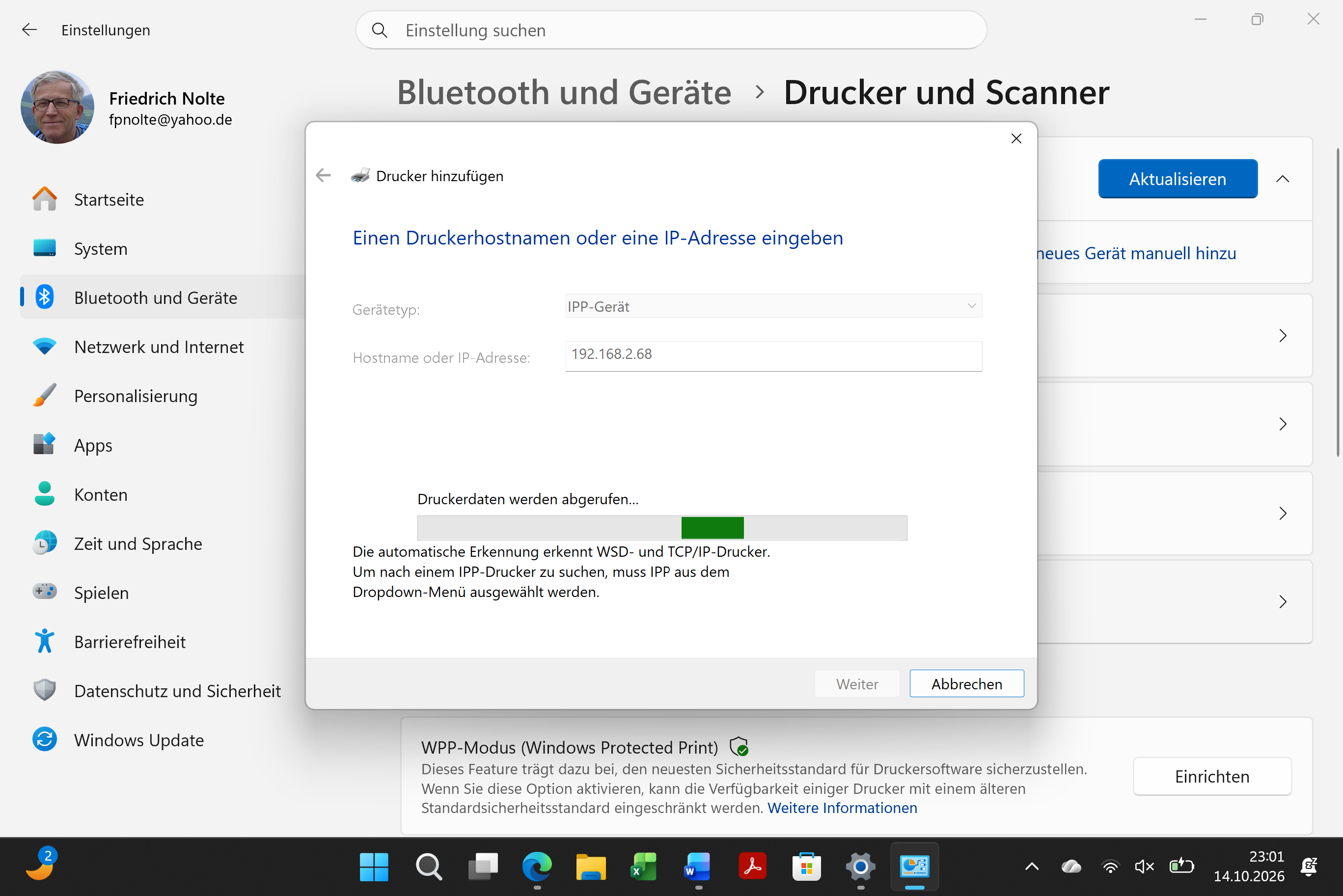Viewport: 1343px width, 896px height.
Task: Click the Einrichten button for WPP-Modus
Action: [x=1211, y=776]
